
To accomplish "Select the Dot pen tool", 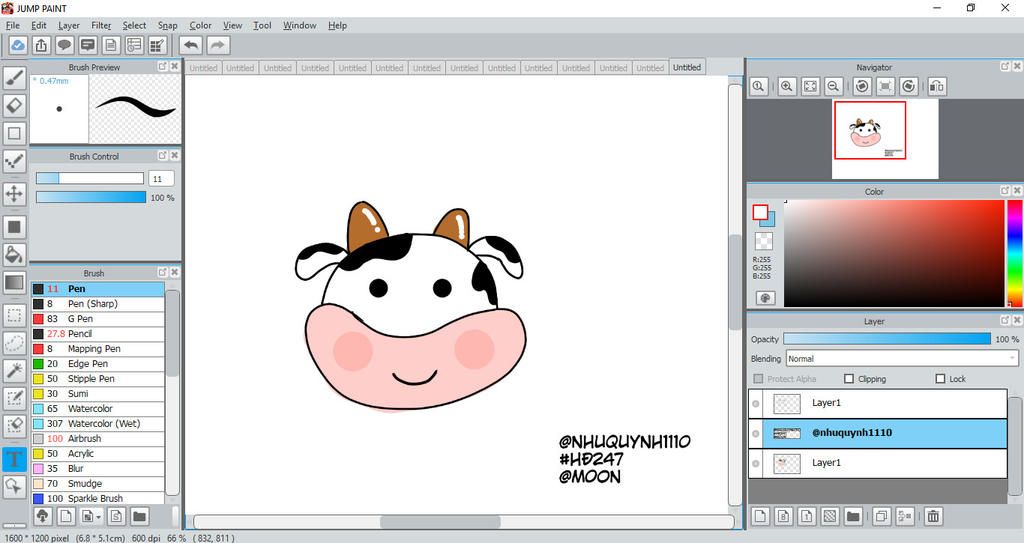I will pyautogui.click(x=14, y=161).
